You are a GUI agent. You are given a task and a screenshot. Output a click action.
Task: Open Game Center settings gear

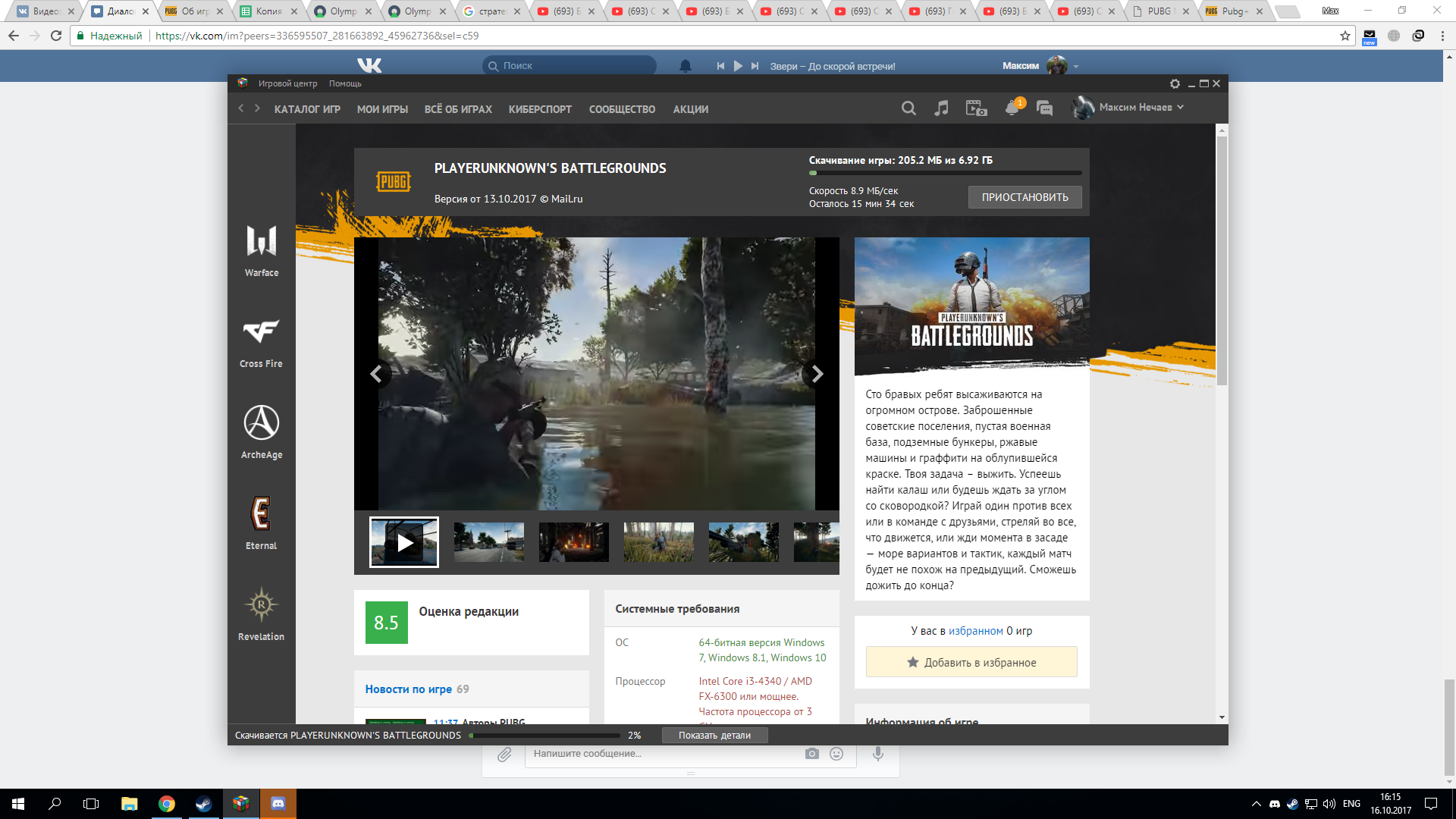click(x=1175, y=84)
